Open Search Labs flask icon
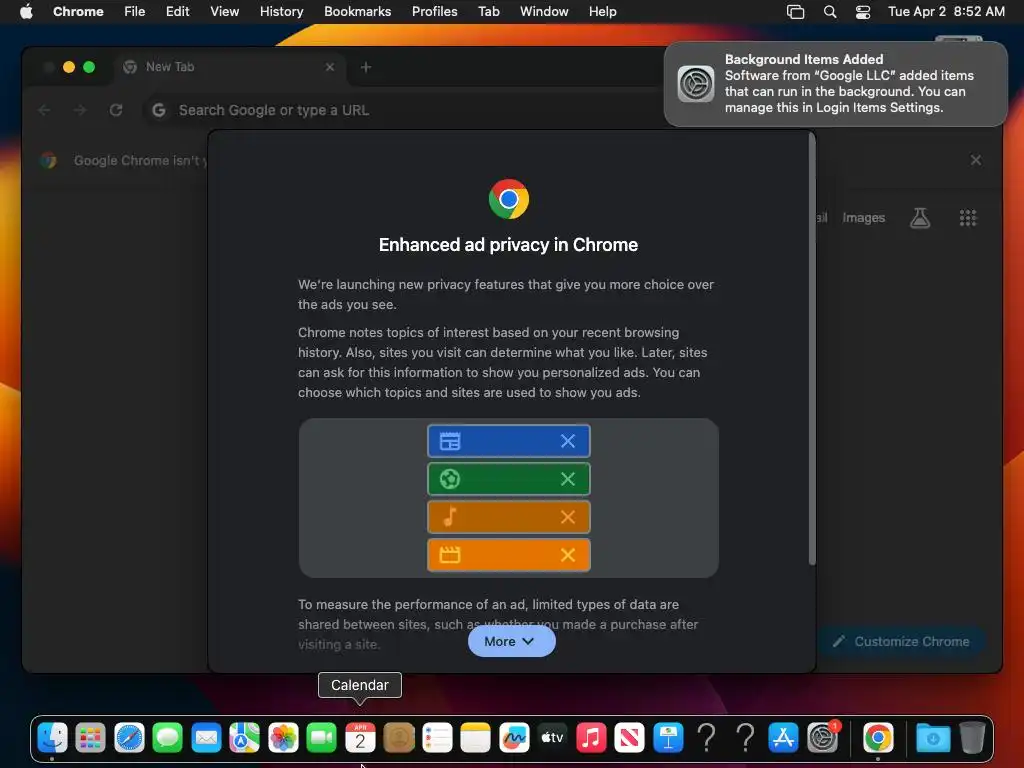The width and height of the screenshot is (1024, 768). (920, 217)
